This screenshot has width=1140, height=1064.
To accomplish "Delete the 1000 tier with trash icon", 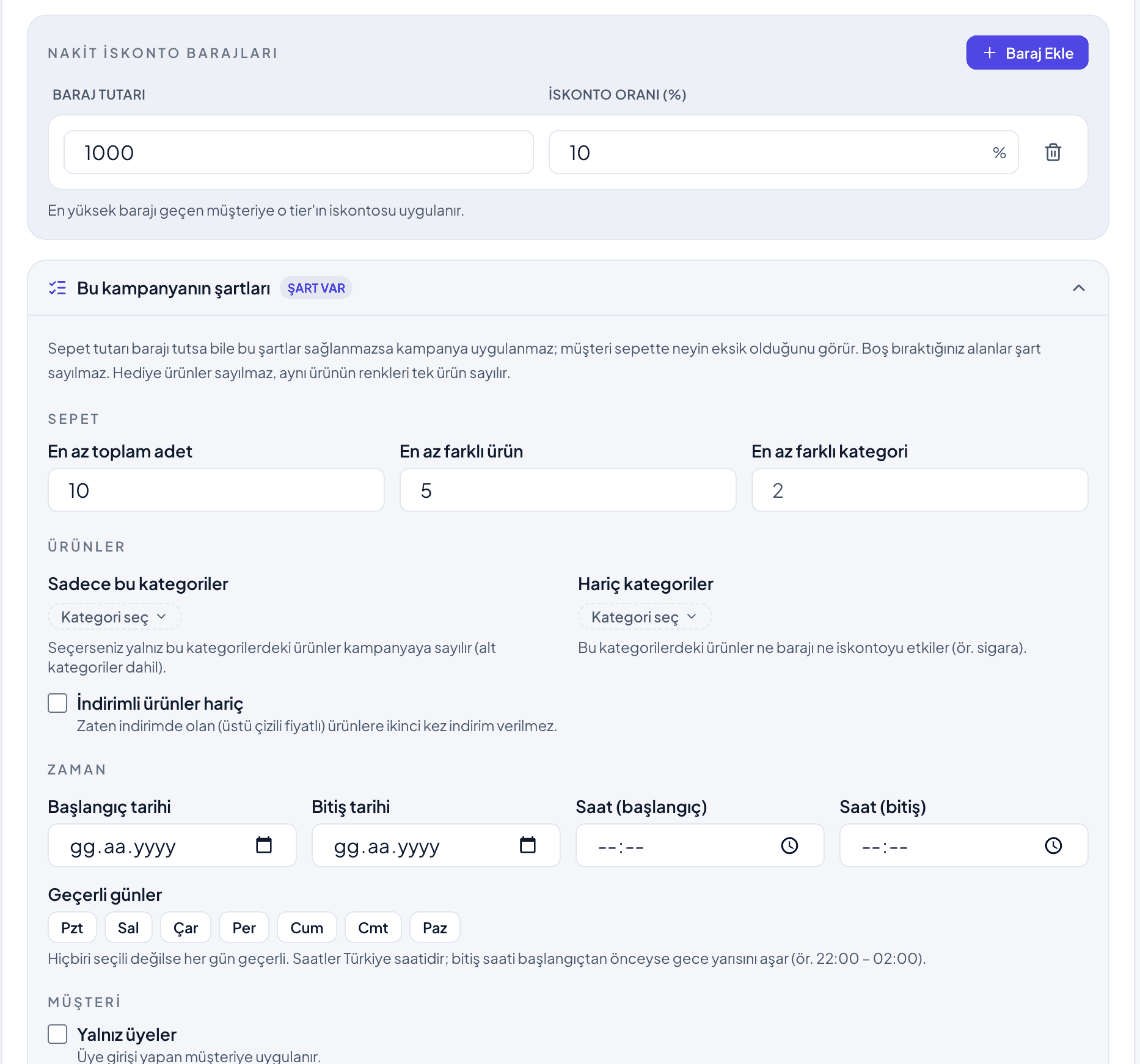I will point(1053,152).
